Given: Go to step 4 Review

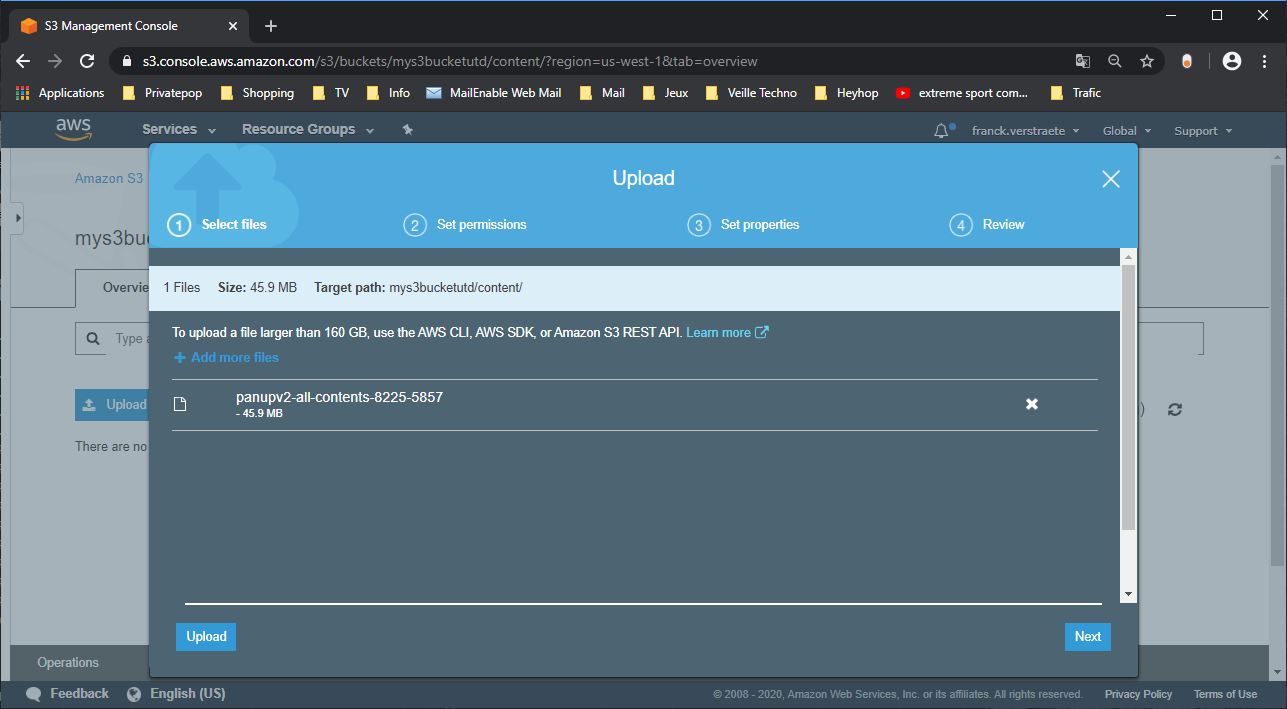Looking at the screenshot, I should click(x=987, y=225).
